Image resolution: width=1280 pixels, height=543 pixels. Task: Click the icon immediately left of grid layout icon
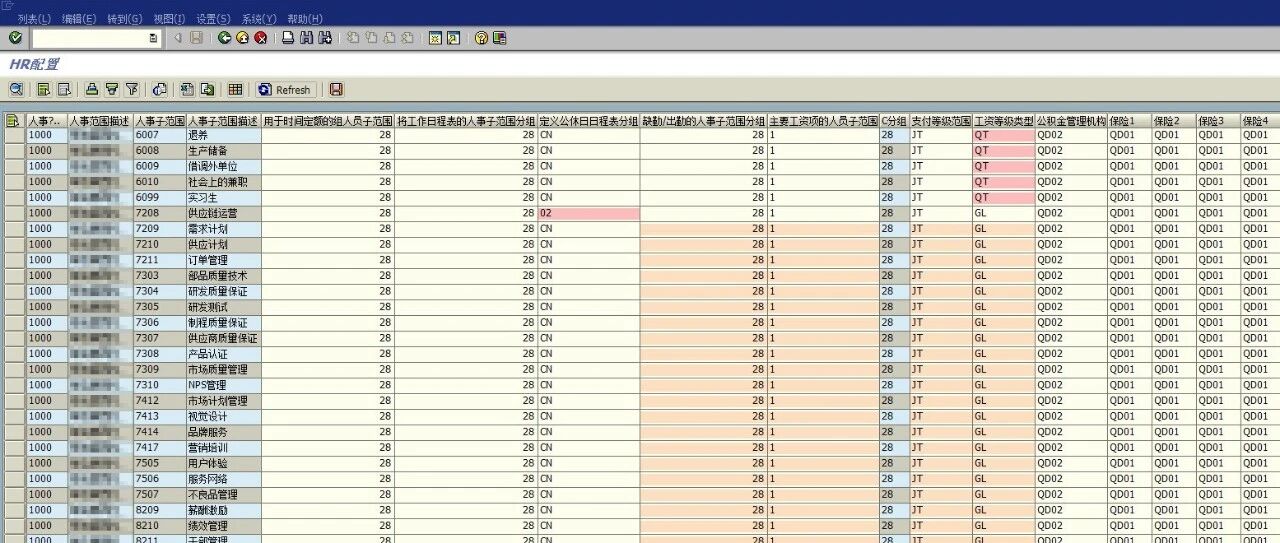click(x=208, y=89)
